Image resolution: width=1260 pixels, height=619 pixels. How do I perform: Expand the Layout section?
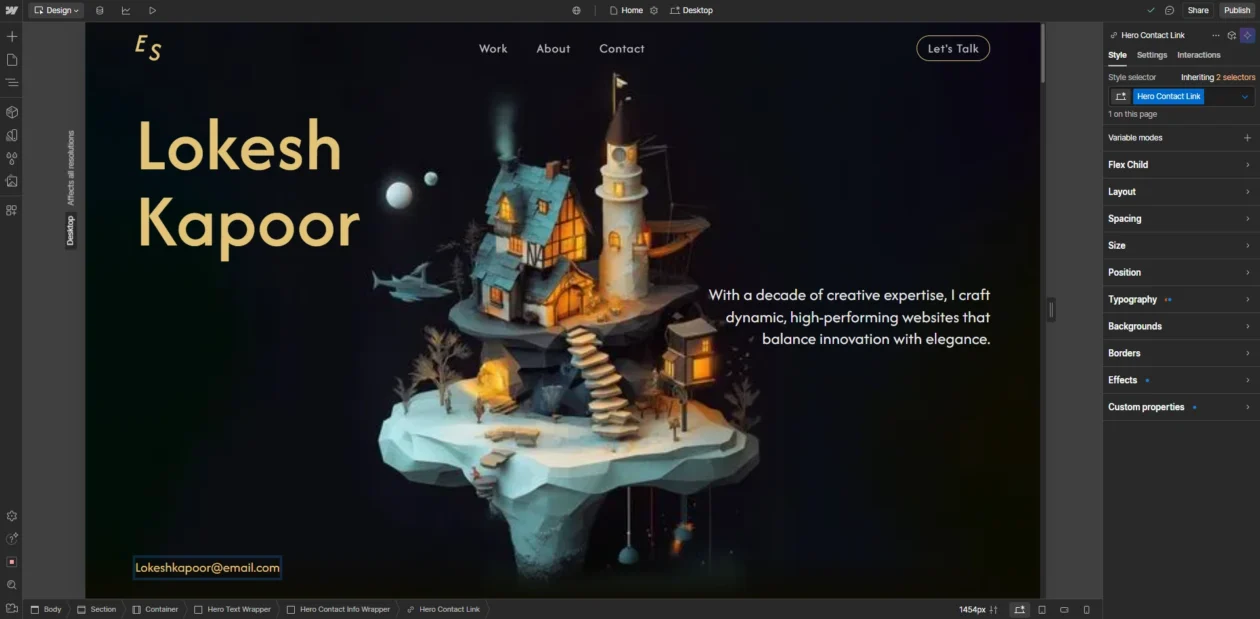coord(1180,192)
